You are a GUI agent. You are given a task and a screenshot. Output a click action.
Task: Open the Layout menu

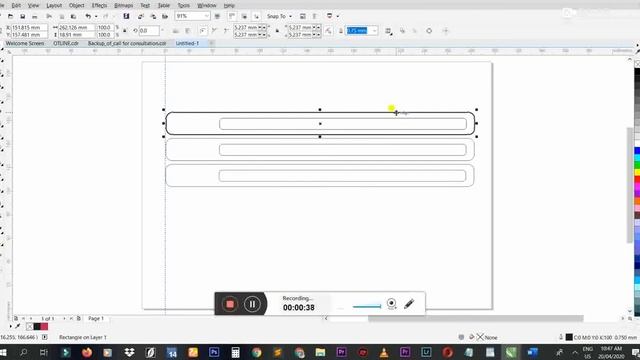pos(54,5)
